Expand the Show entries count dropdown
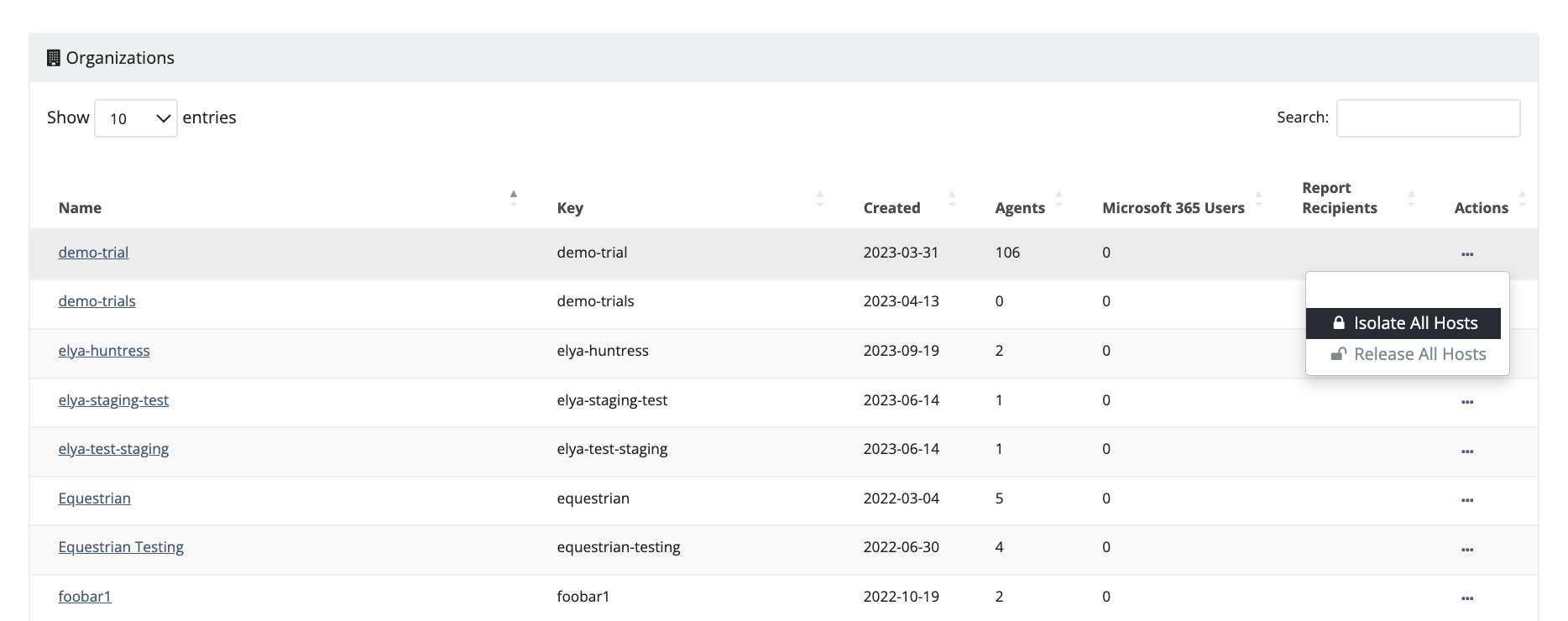Image resolution: width=1568 pixels, height=621 pixels. tap(136, 118)
